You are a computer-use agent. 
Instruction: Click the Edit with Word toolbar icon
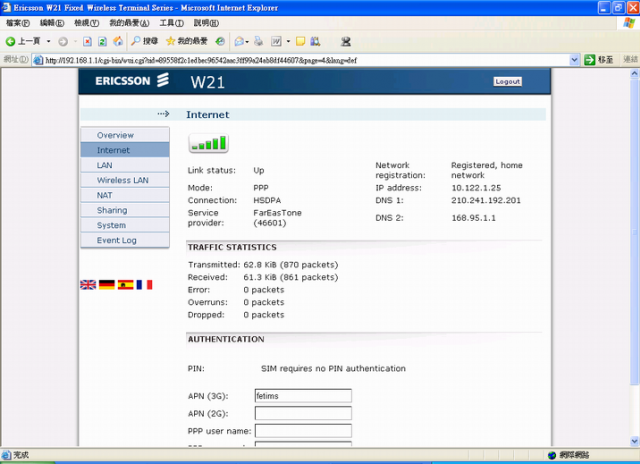tap(276, 41)
